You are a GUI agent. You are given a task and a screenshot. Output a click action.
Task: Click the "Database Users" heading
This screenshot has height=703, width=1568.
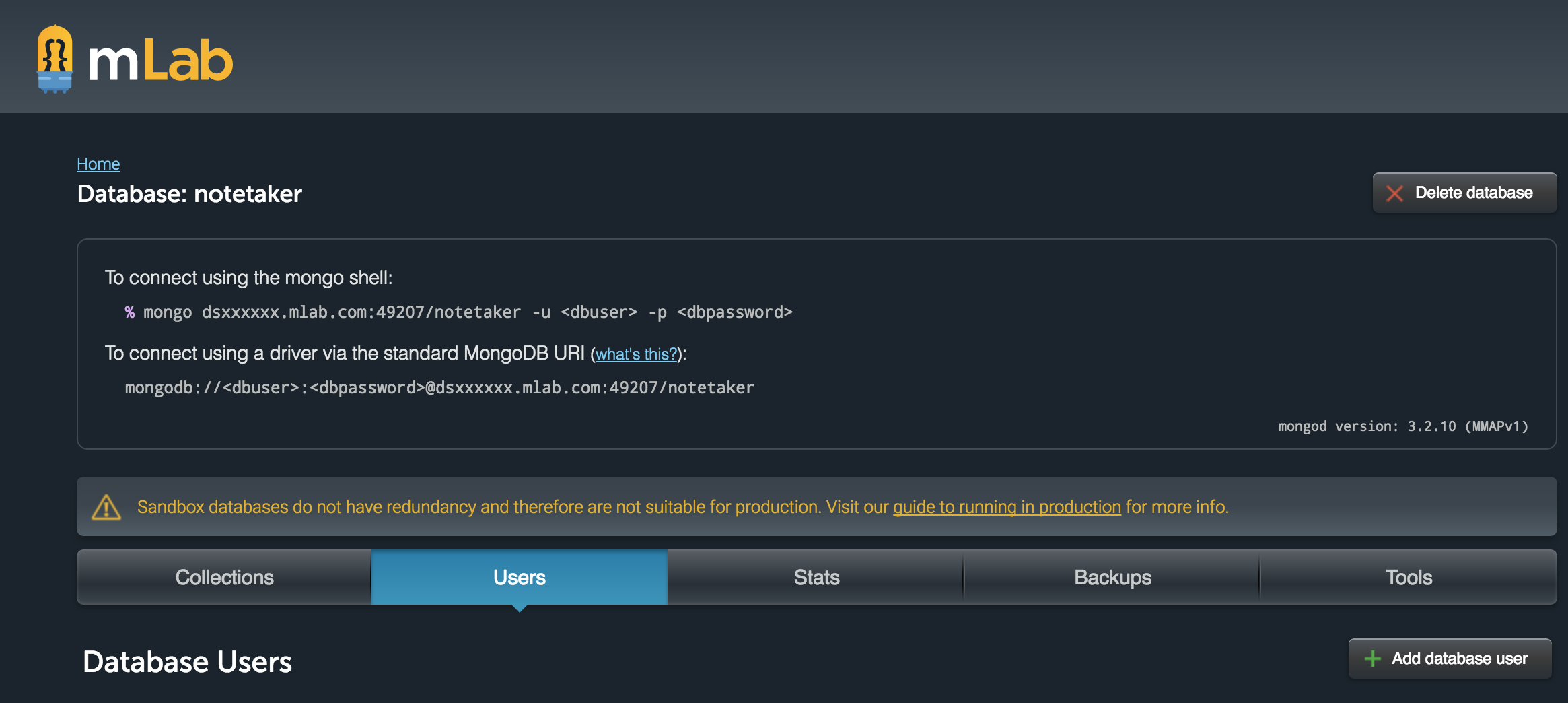[187, 662]
